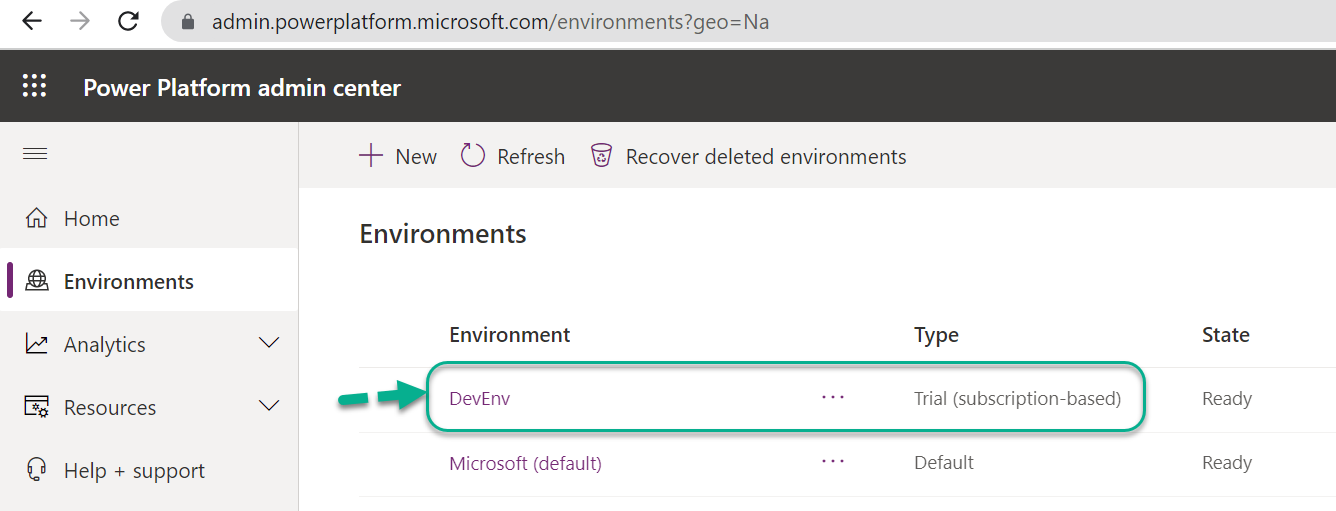Click the Resources icon in sidebar
Viewport: 1336px width, 511px height.
coord(37,407)
